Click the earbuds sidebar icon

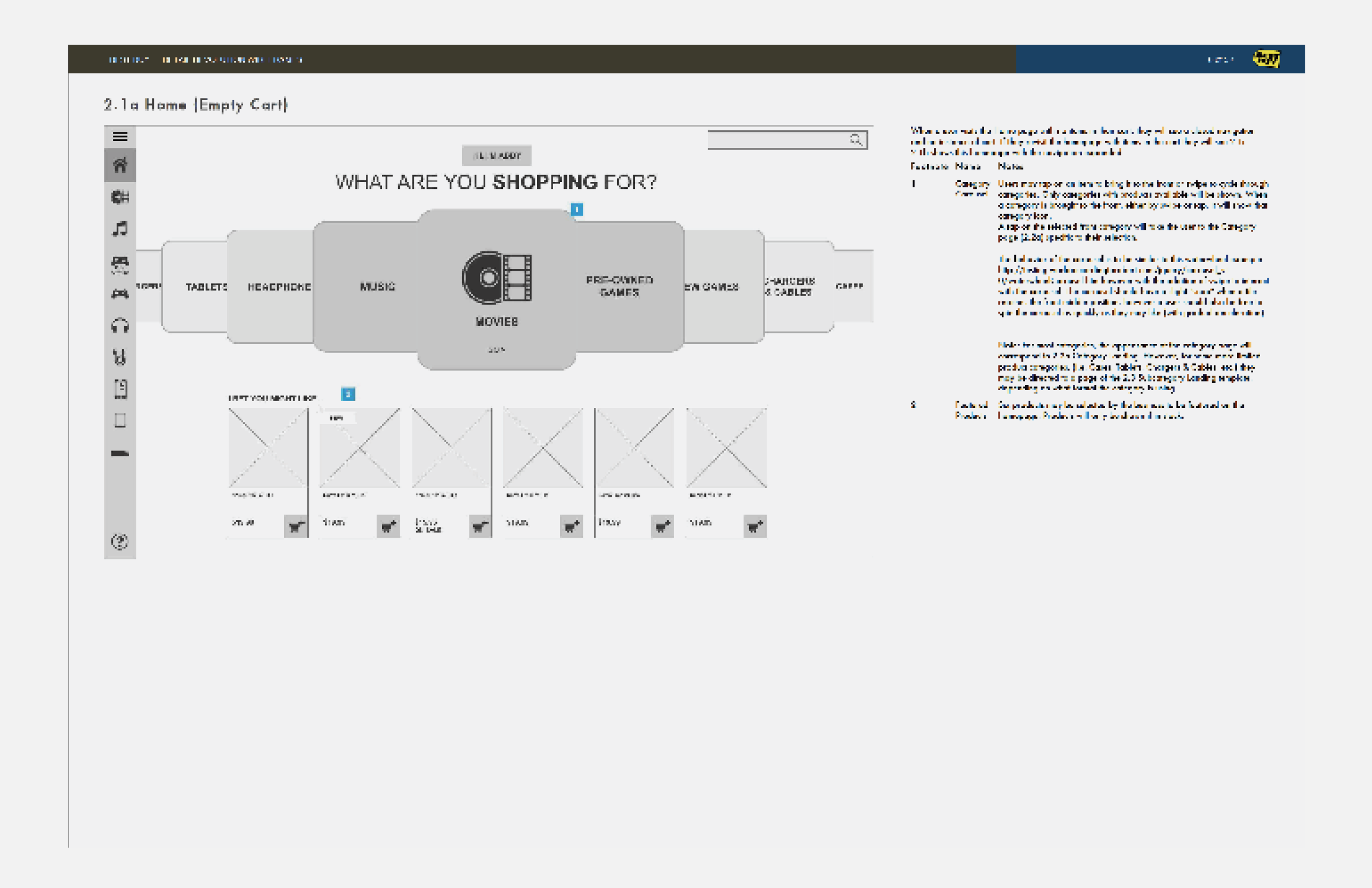point(120,357)
